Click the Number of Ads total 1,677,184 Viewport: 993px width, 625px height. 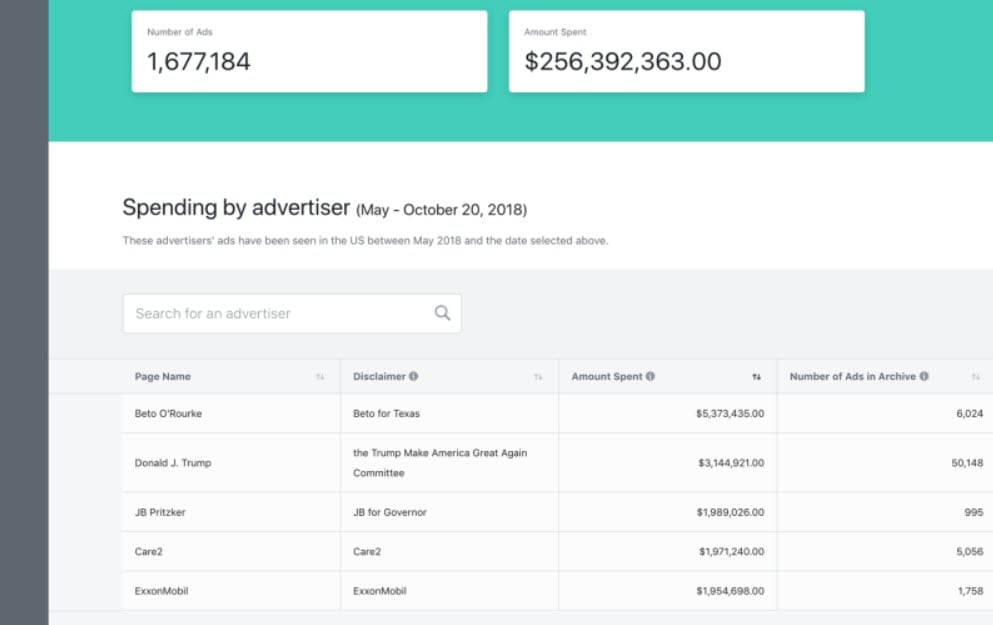199,62
